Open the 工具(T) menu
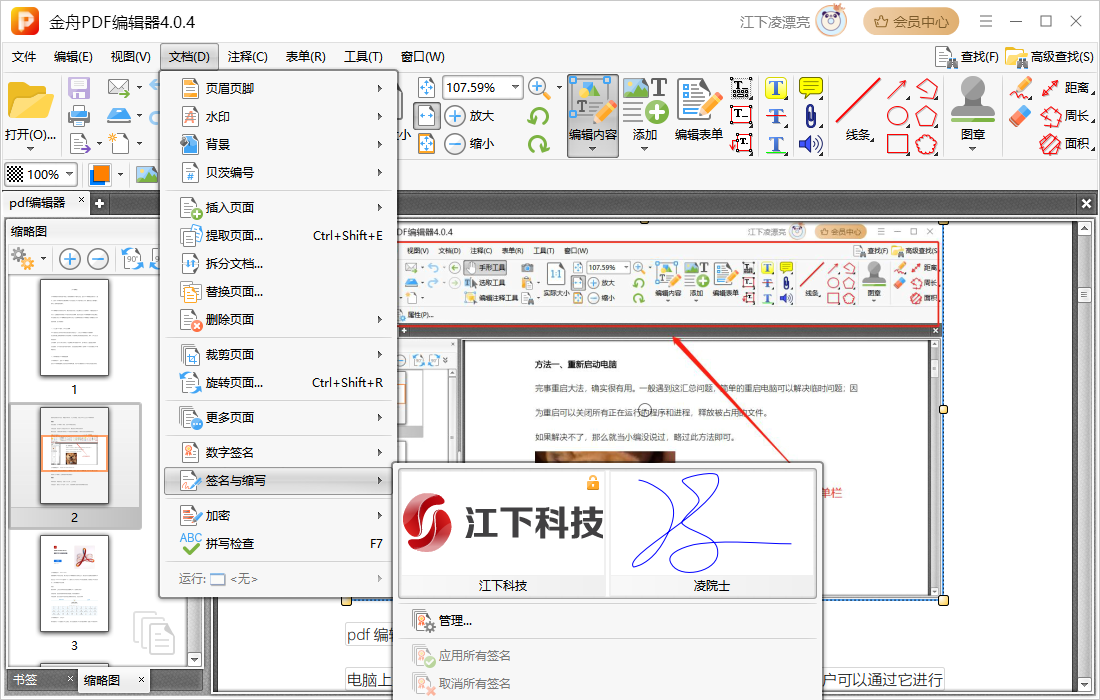 (363, 57)
